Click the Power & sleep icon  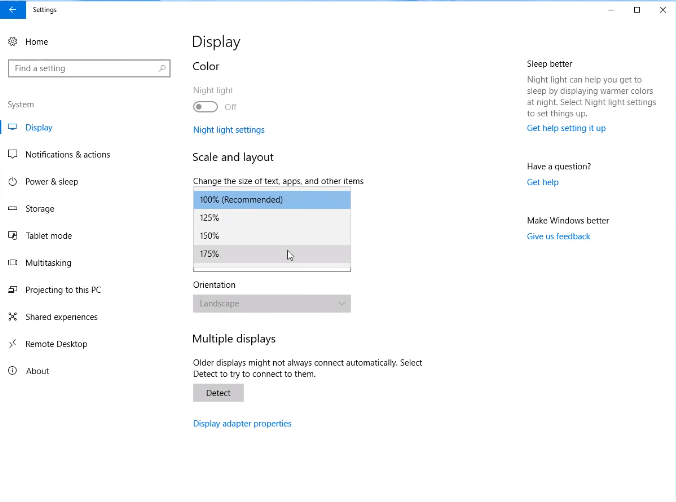13,182
